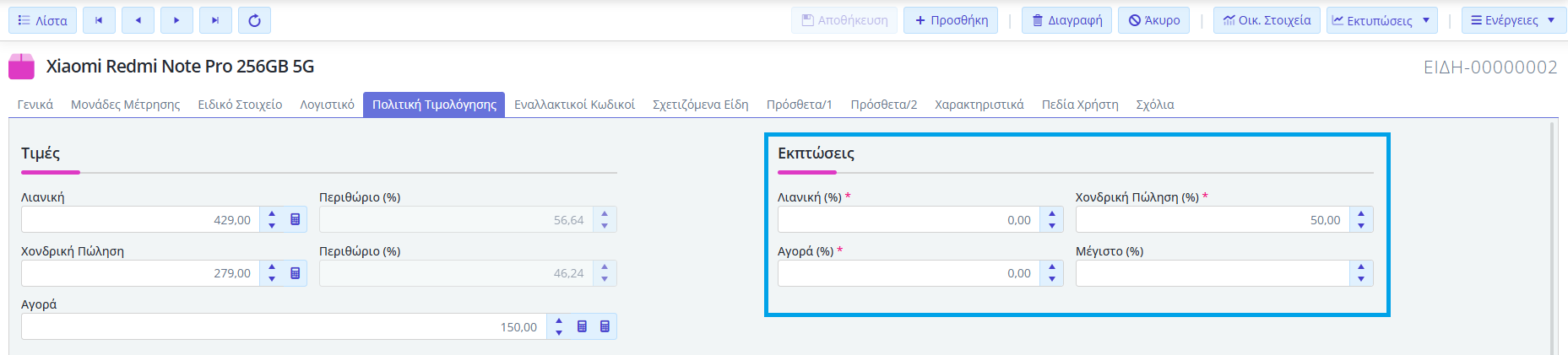Decrease Χονδρική Πώληση price with down arrow

pyautogui.click(x=272, y=278)
